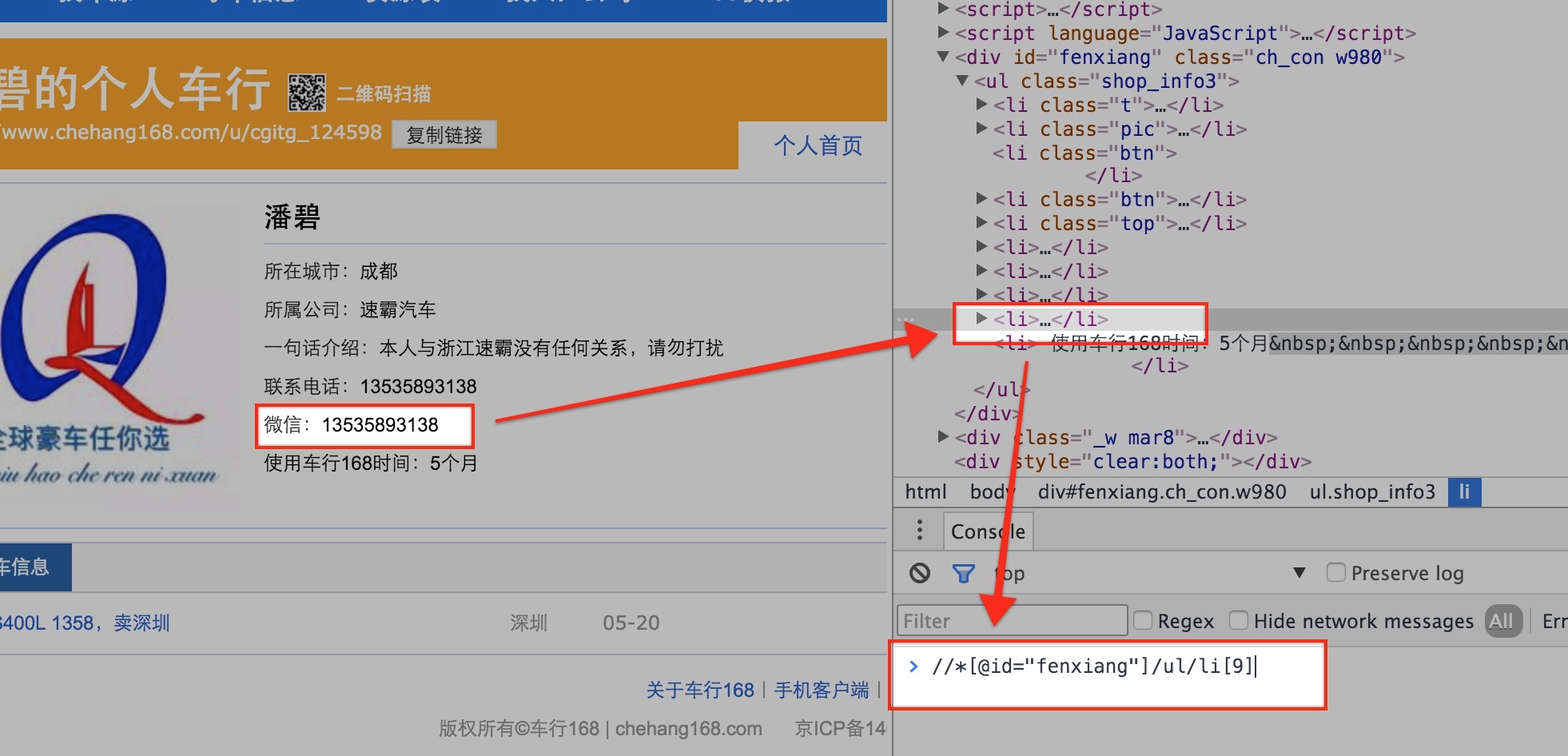1568x756 pixels.
Task: Click the 微信 13535893138 value
Action: click(x=380, y=424)
